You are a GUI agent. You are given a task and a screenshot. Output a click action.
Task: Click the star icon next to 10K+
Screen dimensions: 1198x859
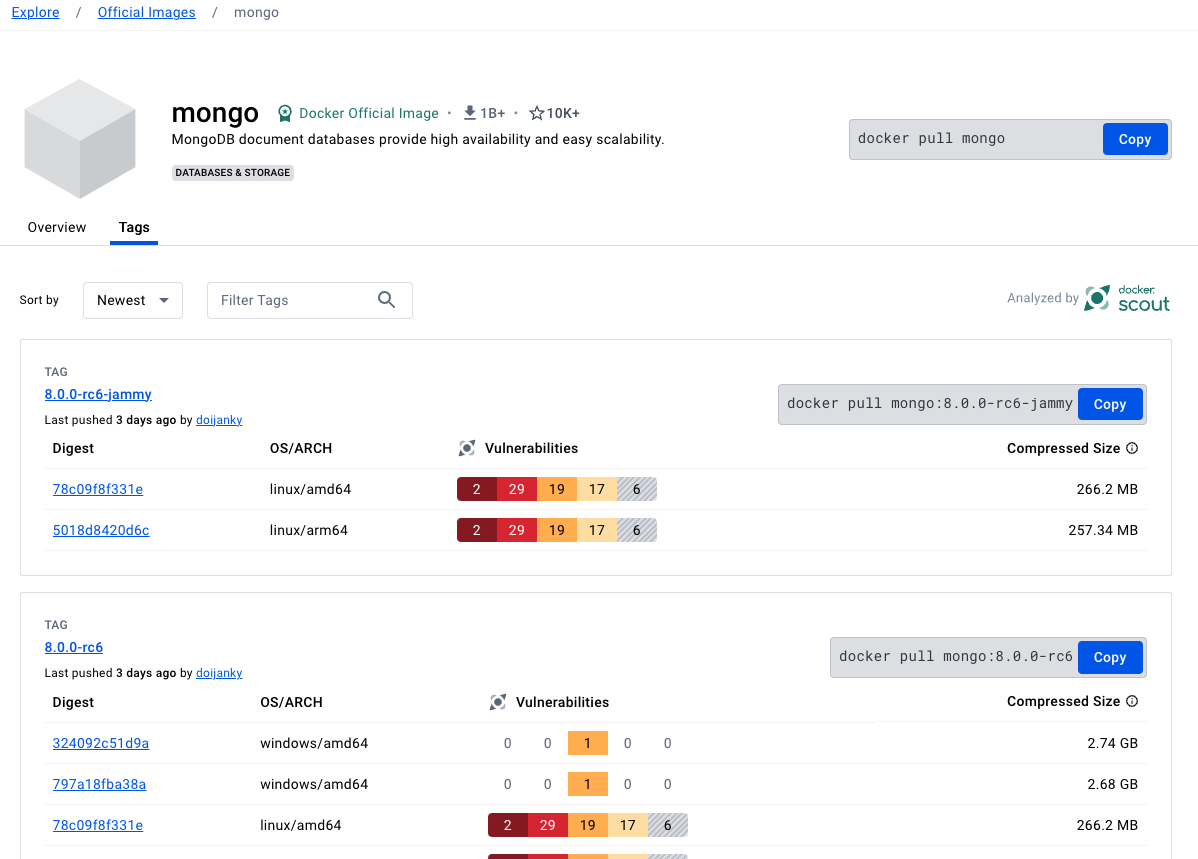(x=535, y=113)
